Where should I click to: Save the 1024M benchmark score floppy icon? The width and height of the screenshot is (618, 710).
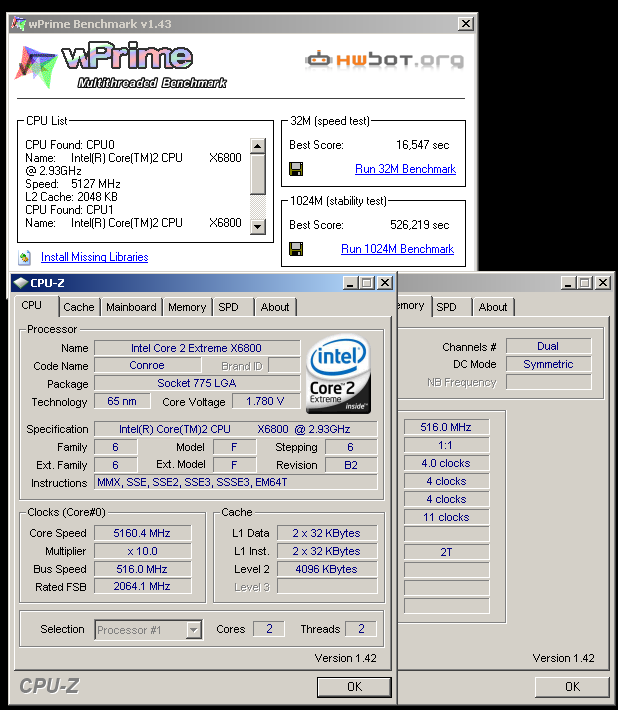(x=296, y=249)
